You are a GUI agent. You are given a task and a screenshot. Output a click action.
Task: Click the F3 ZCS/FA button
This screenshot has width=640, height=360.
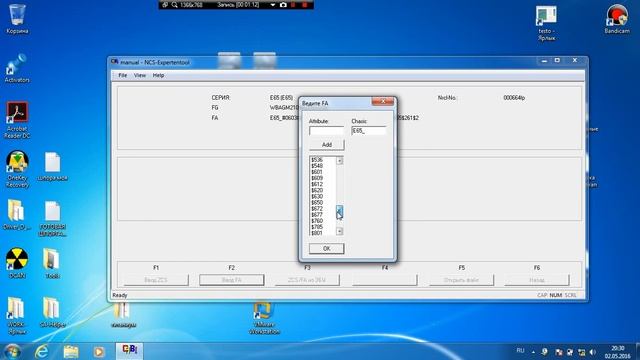pos(307,280)
